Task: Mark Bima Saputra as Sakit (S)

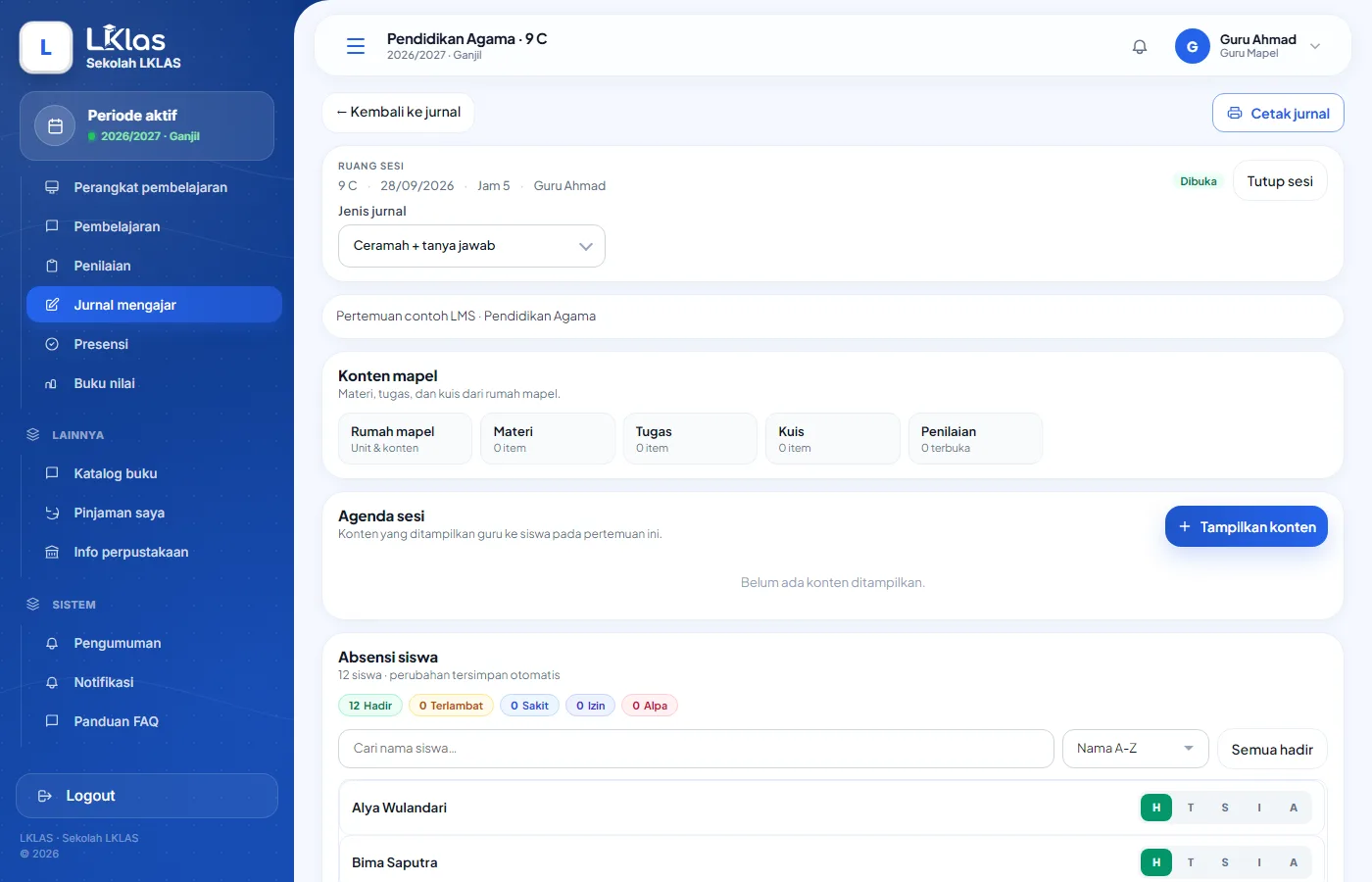Action: (x=1225, y=862)
